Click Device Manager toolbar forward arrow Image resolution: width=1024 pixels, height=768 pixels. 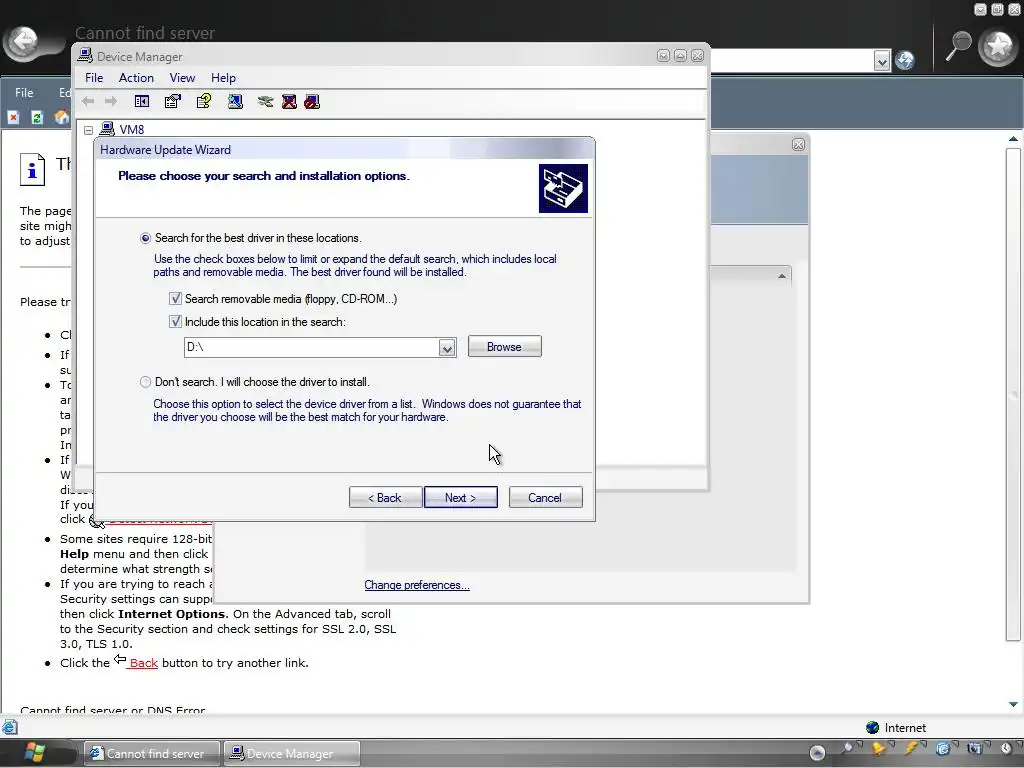pyautogui.click(x=111, y=101)
